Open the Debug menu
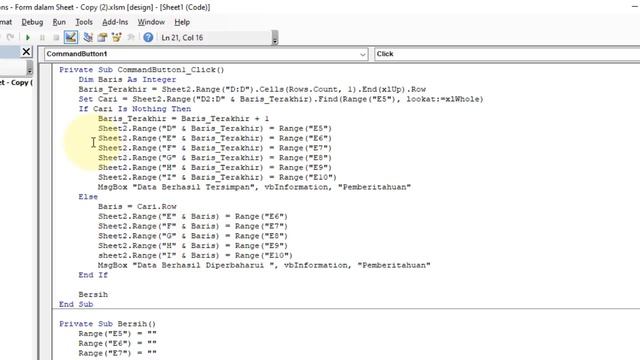Image resolution: width=640 pixels, height=360 pixels. click(32, 22)
